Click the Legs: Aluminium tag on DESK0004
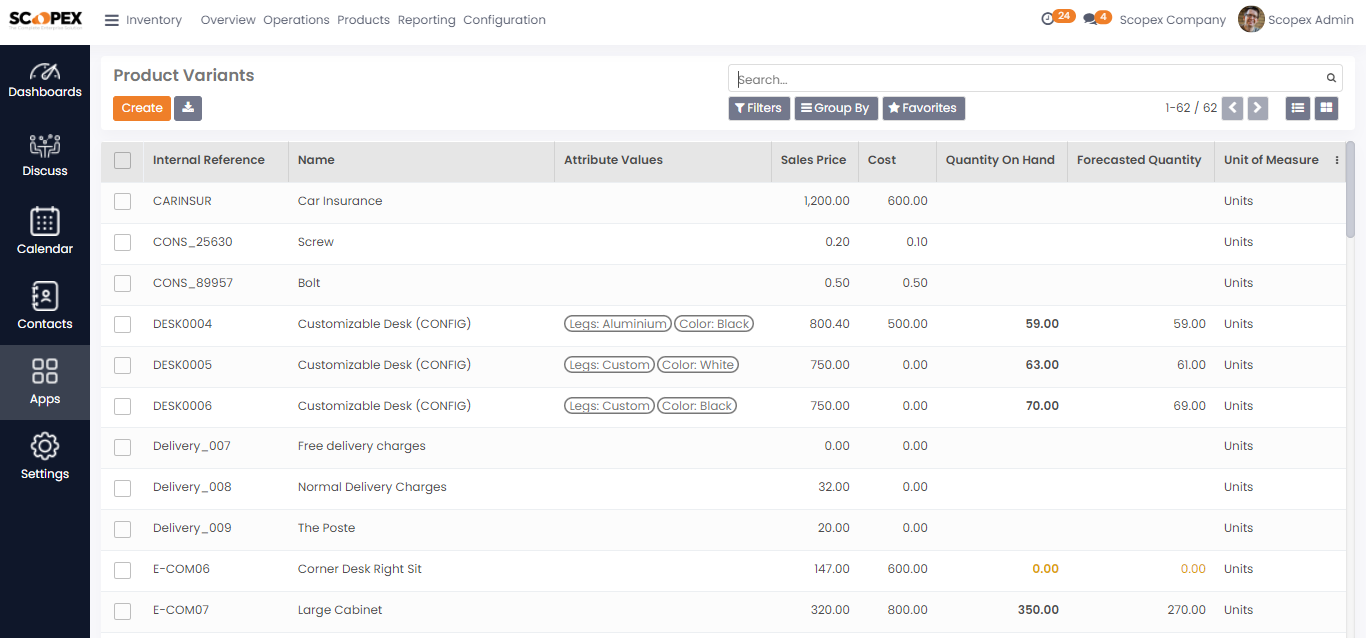This screenshot has width=1366, height=638. [x=617, y=324]
